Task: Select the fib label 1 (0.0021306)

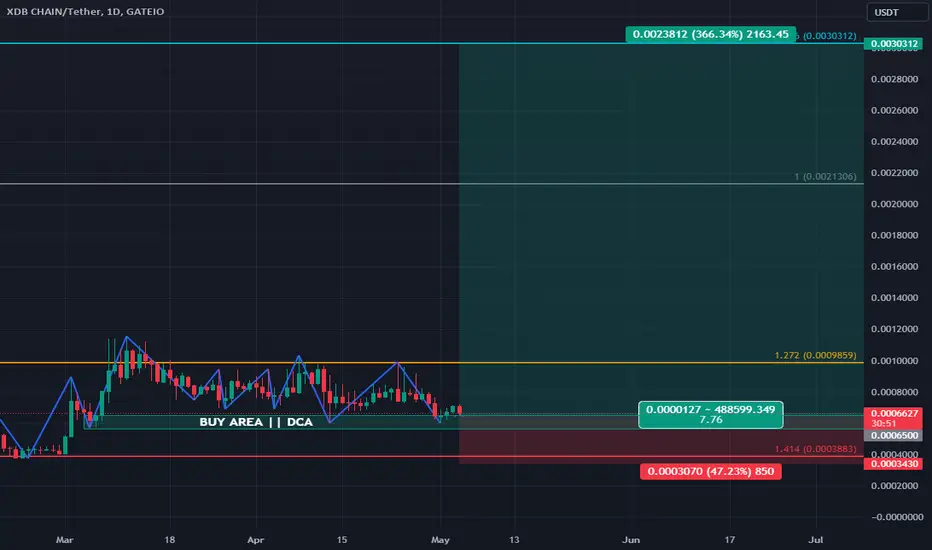Action: coord(825,177)
